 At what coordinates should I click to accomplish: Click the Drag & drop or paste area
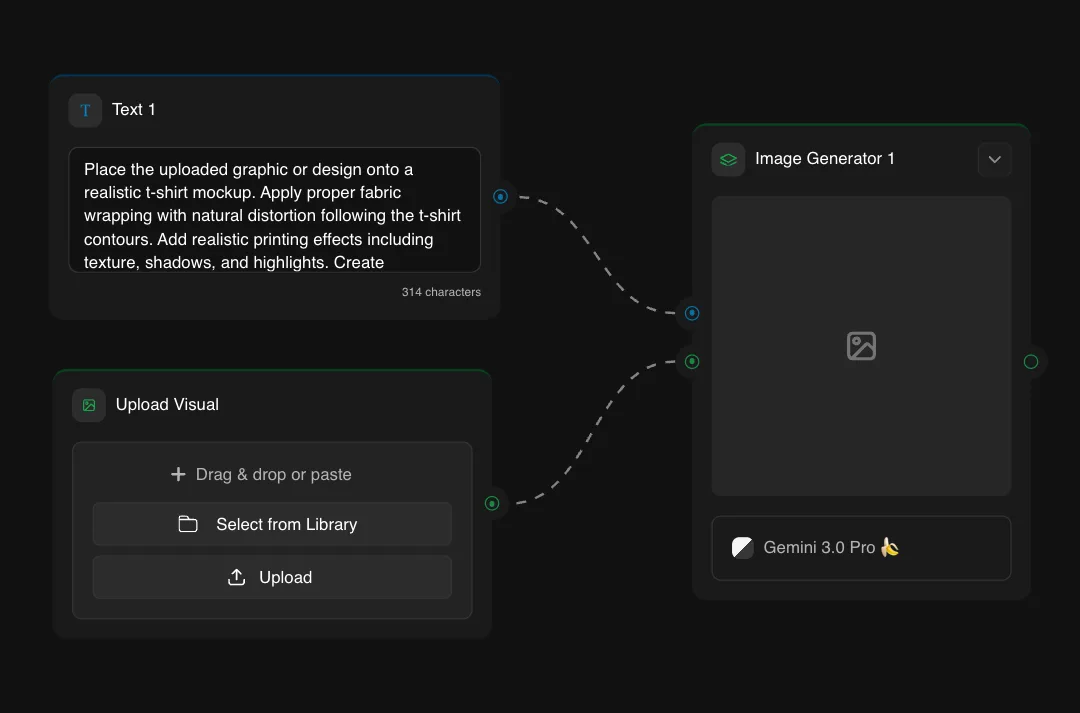coord(272,474)
